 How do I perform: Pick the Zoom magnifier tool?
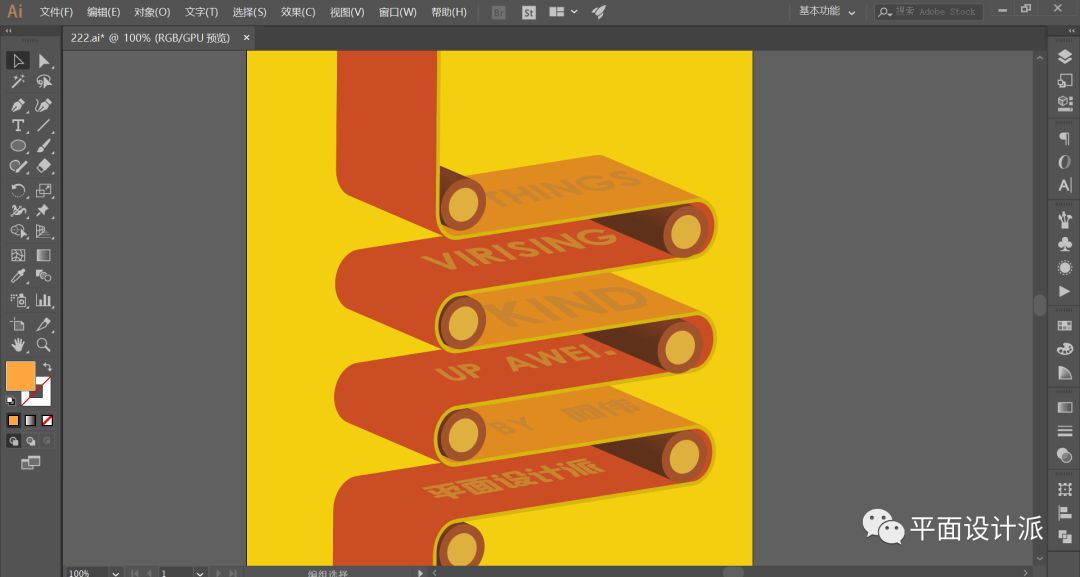click(x=44, y=345)
